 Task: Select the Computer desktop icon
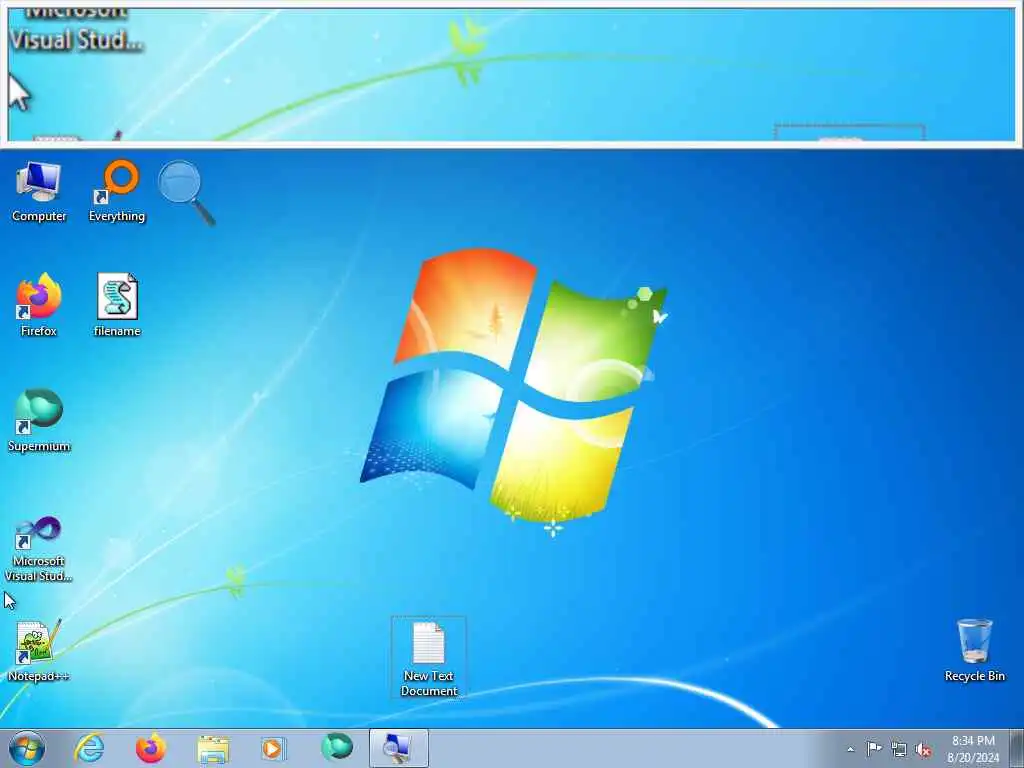39,191
